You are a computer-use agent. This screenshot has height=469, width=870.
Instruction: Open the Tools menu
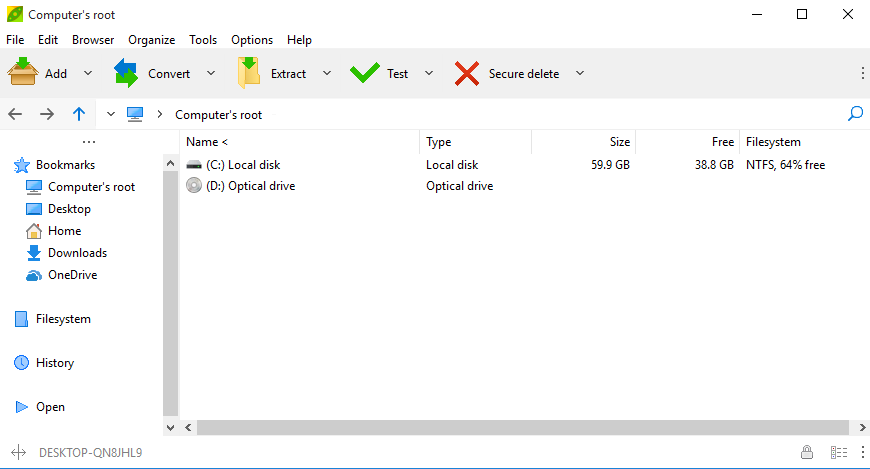203,40
